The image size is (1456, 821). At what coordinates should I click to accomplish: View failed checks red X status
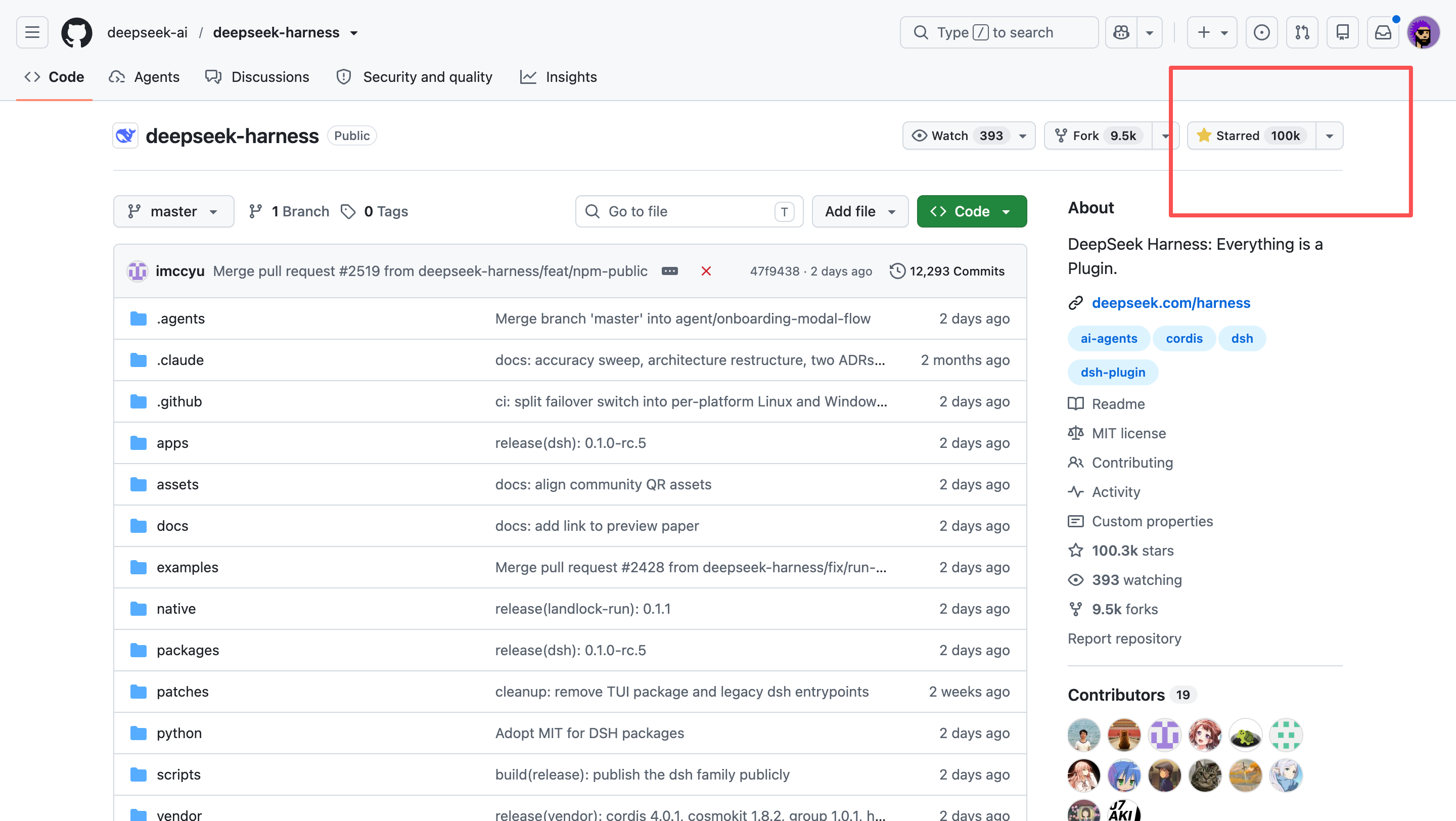706,271
